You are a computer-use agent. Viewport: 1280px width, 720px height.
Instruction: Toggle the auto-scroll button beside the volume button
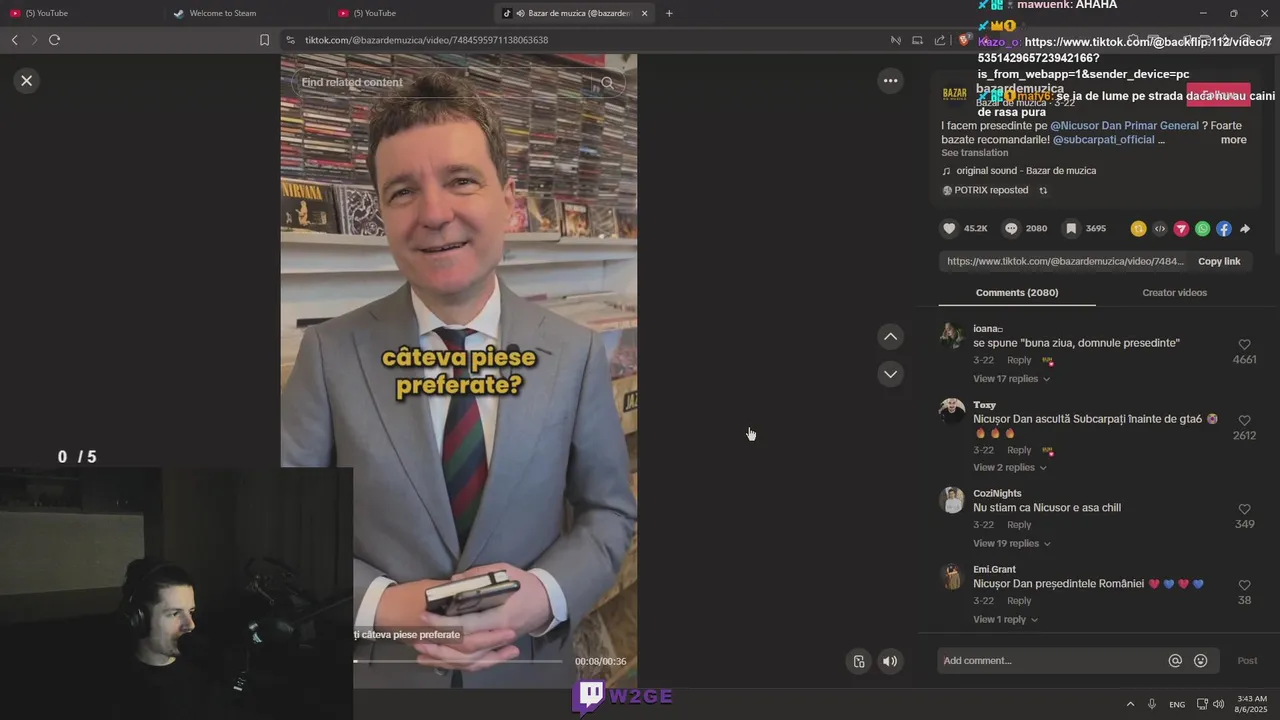coord(859,661)
